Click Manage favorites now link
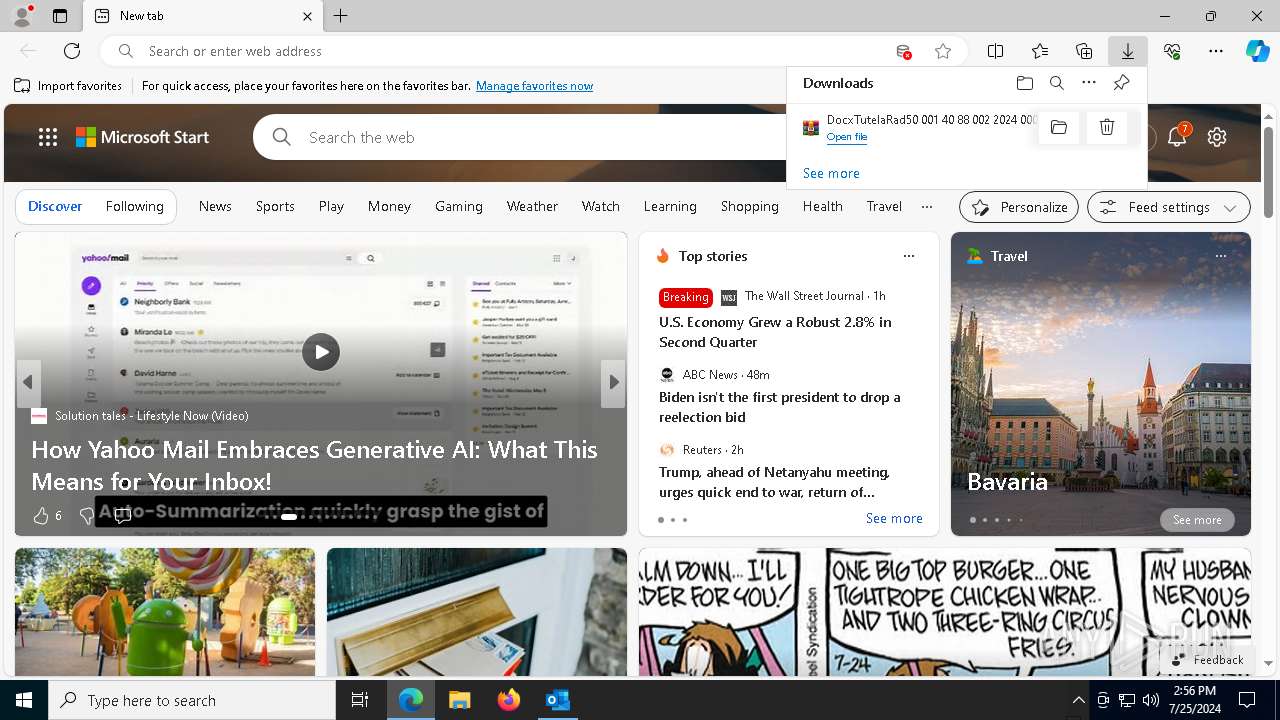 point(534,86)
